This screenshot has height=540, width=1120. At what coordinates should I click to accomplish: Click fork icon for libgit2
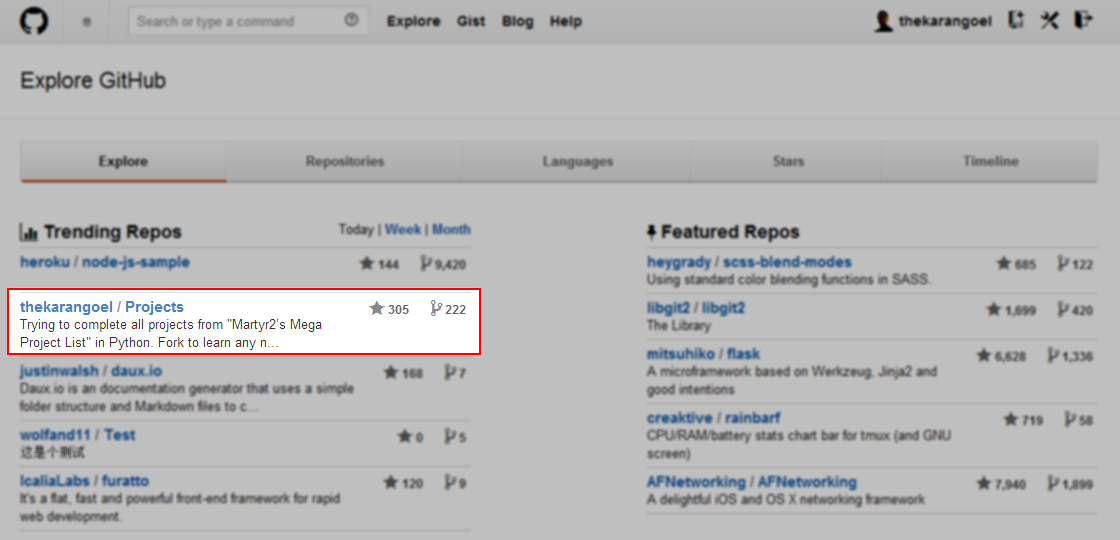[1064, 309]
